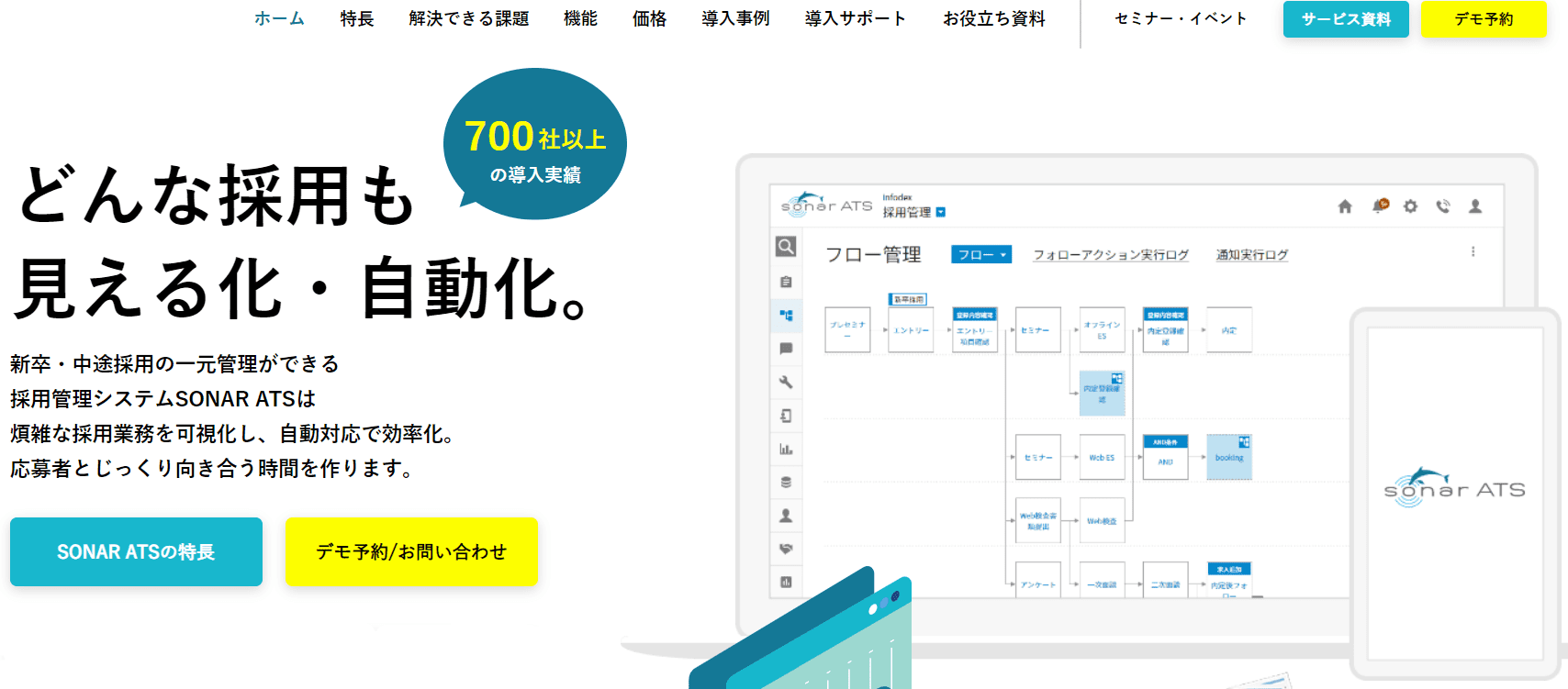The image size is (1568, 689).
Task: Select the オフライン ES flow node
Action: [1102, 329]
